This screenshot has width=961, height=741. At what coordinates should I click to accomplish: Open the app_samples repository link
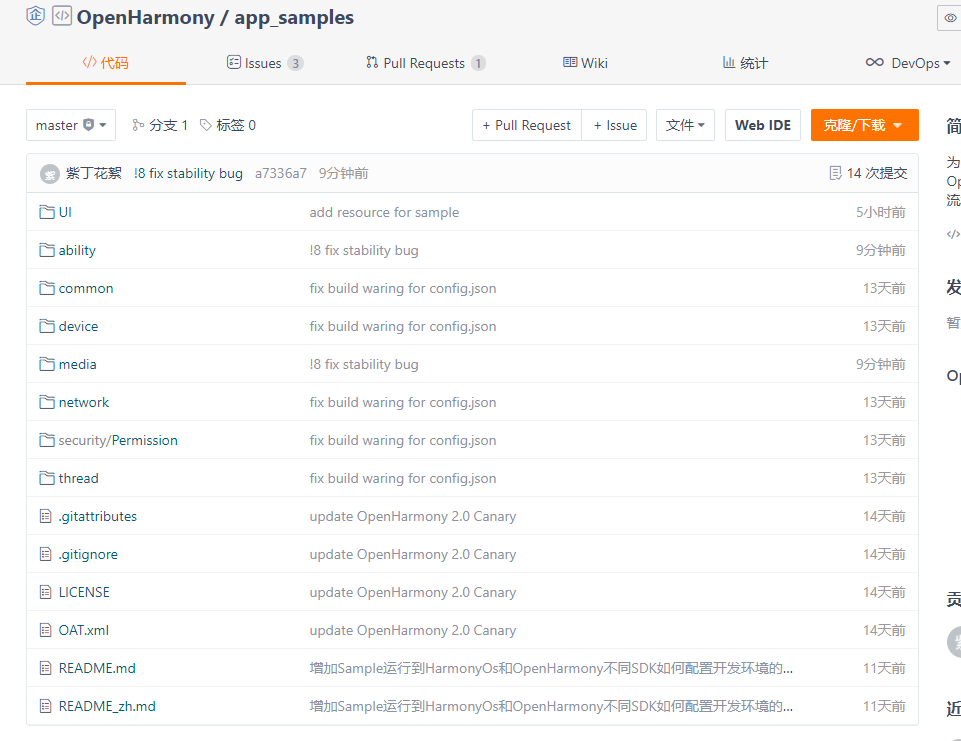click(294, 17)
